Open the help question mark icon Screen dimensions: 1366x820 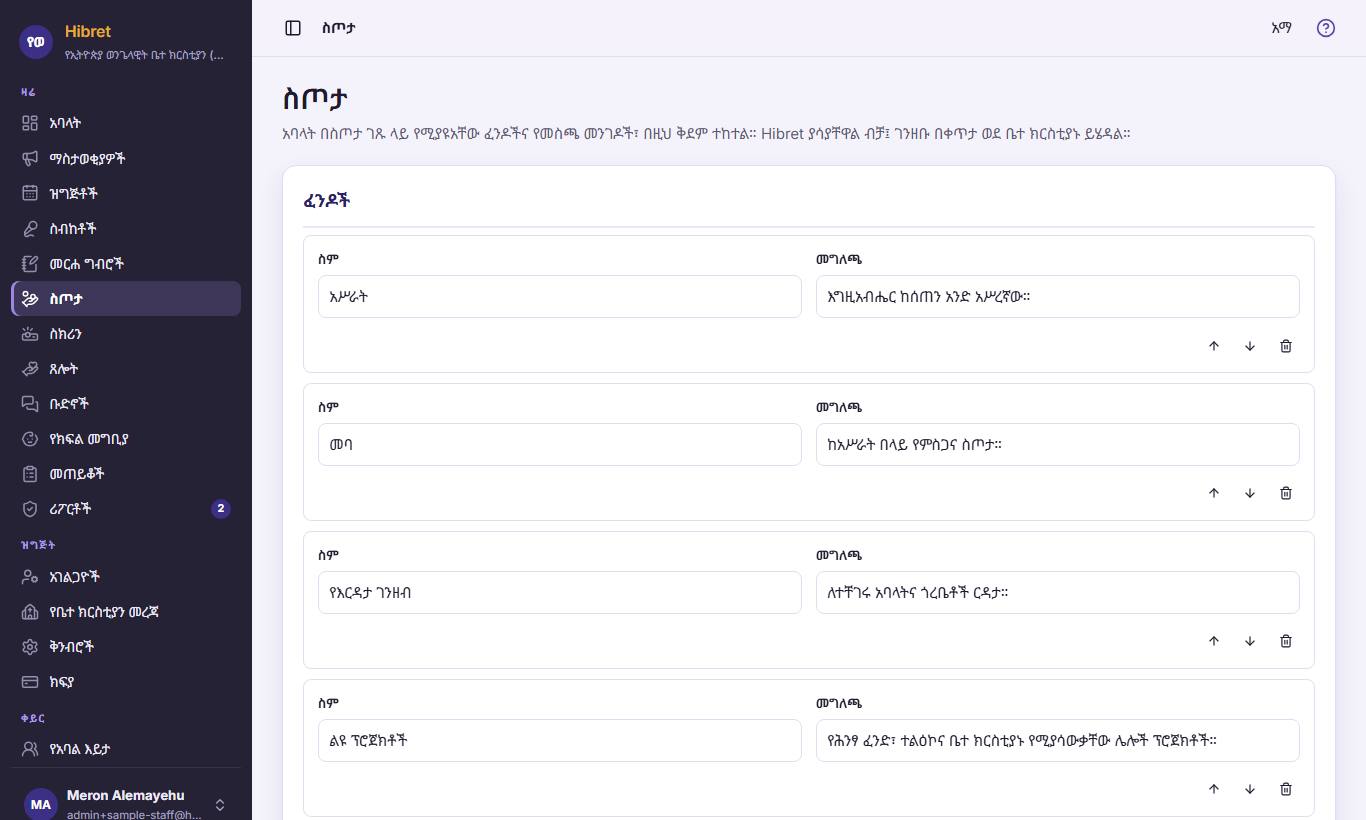click(x=1326, y=28)
